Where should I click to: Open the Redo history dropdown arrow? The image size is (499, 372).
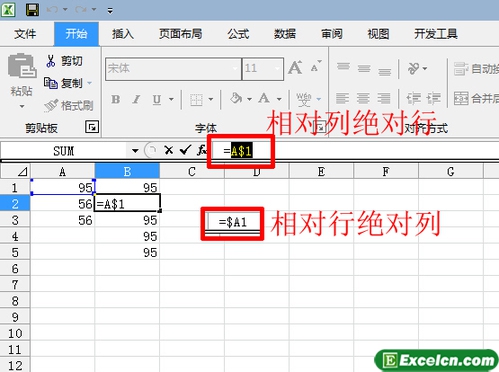[x=94, y=10]
